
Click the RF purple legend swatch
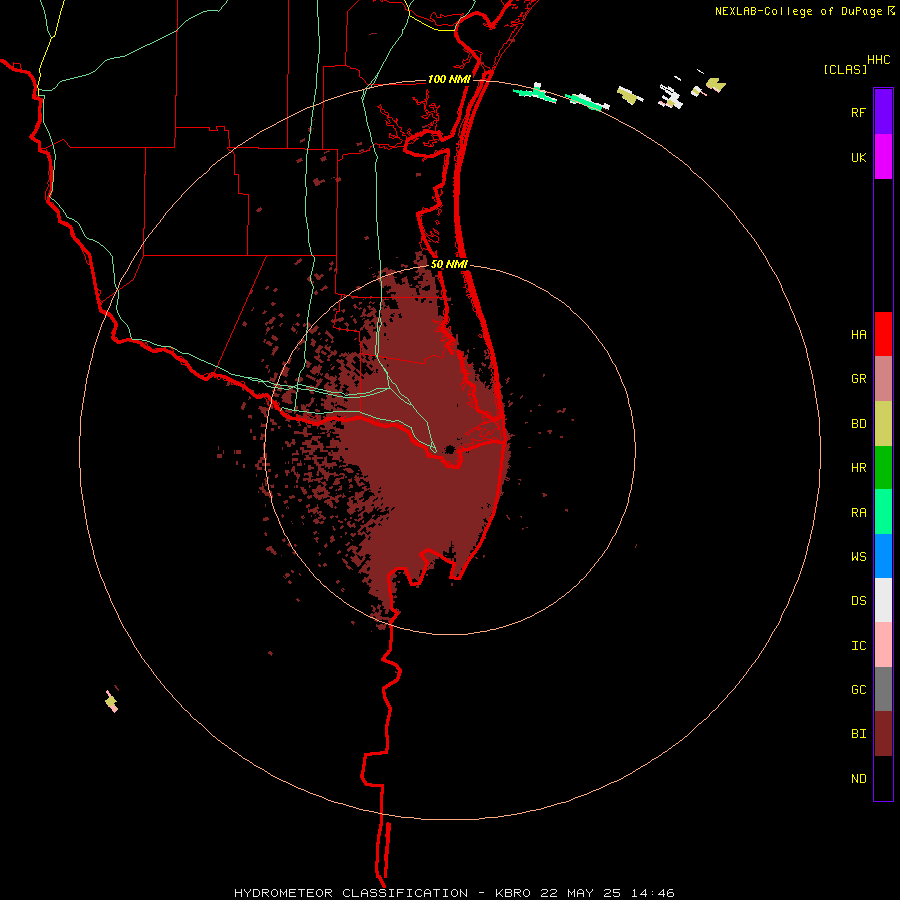pyautogui.click(x=883, y=112)
